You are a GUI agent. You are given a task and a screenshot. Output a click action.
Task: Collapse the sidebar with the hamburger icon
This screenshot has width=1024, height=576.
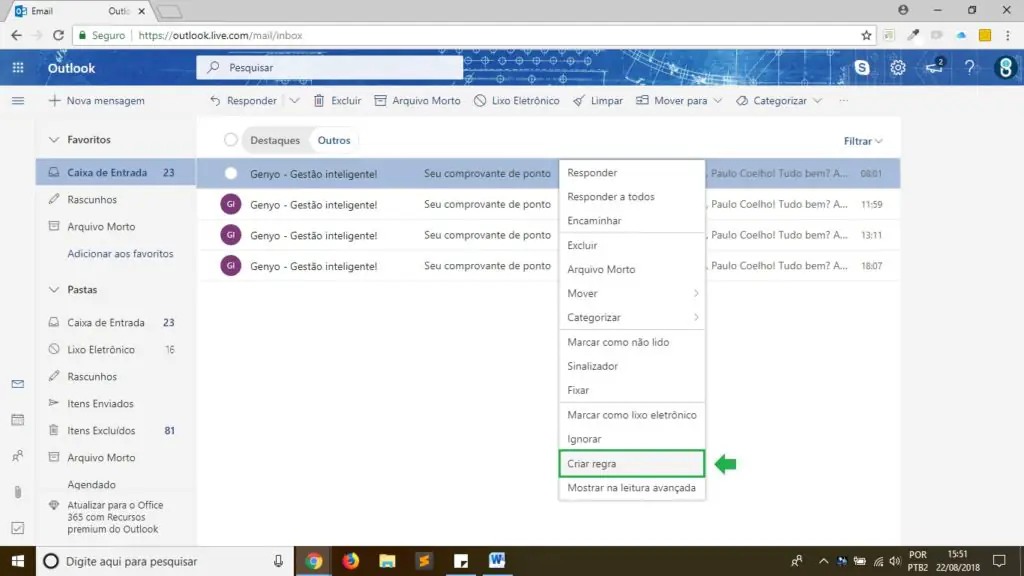pos(18,101)
